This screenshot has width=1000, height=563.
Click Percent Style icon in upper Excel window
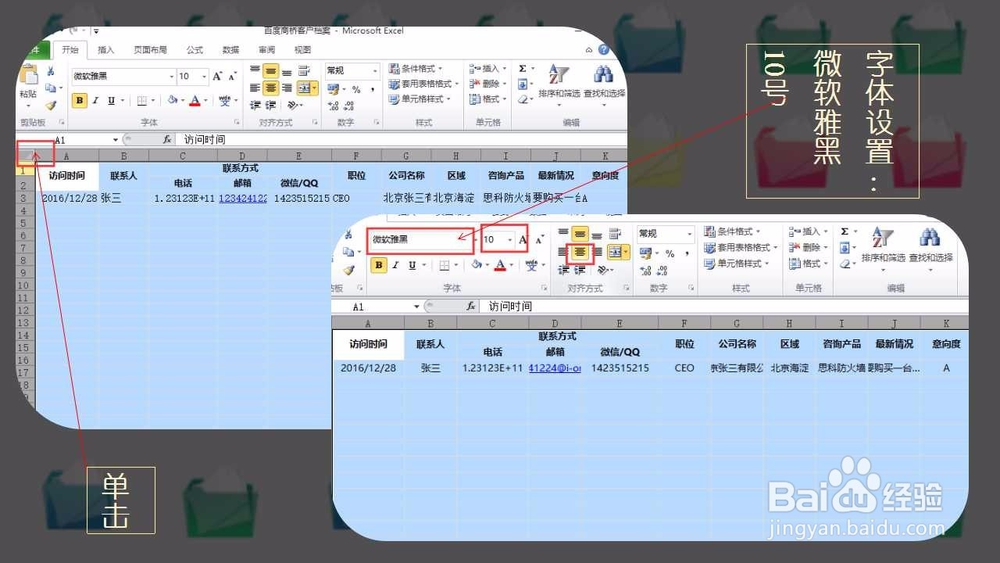[x=357, y=90]
